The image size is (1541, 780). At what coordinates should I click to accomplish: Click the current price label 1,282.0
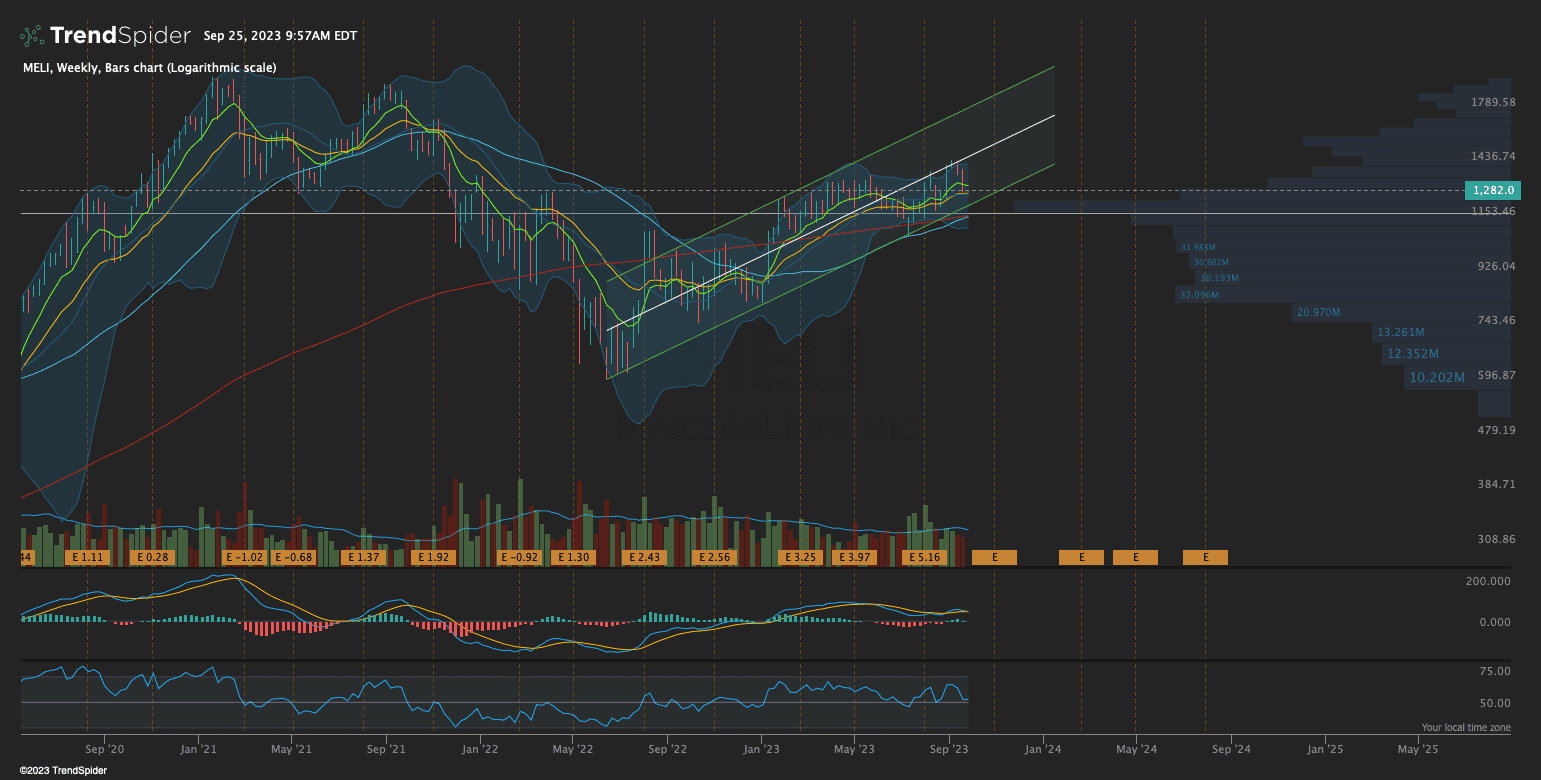pos(1491,190)
